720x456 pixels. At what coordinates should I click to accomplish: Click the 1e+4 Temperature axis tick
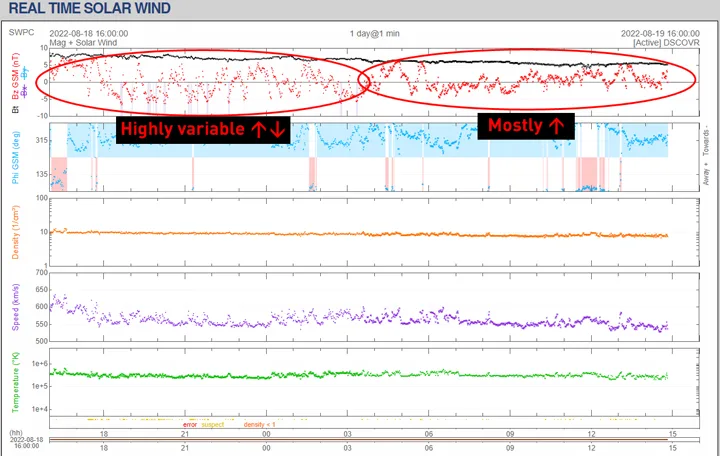pyautogui.click(x=39, y=409)
